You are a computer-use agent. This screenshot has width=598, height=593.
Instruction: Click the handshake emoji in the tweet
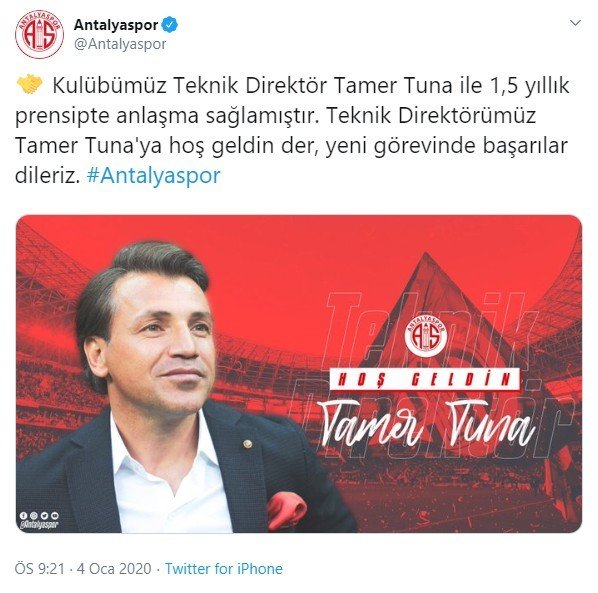(30, 85)
